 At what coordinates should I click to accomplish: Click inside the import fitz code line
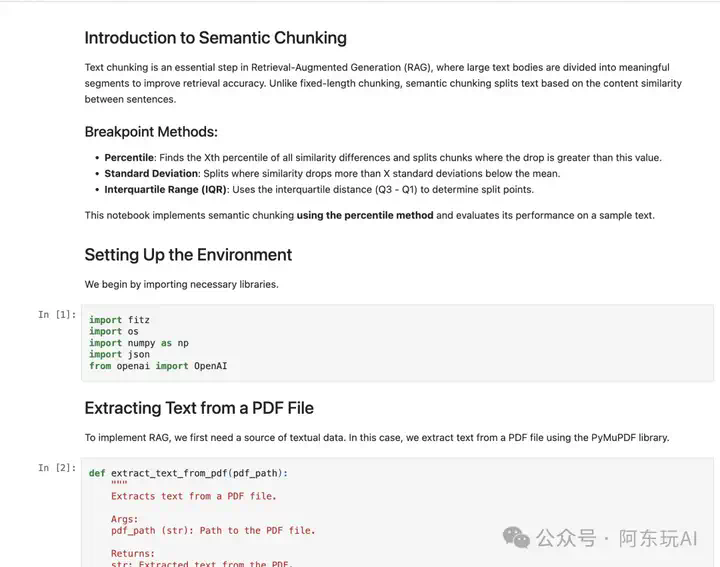119,320
